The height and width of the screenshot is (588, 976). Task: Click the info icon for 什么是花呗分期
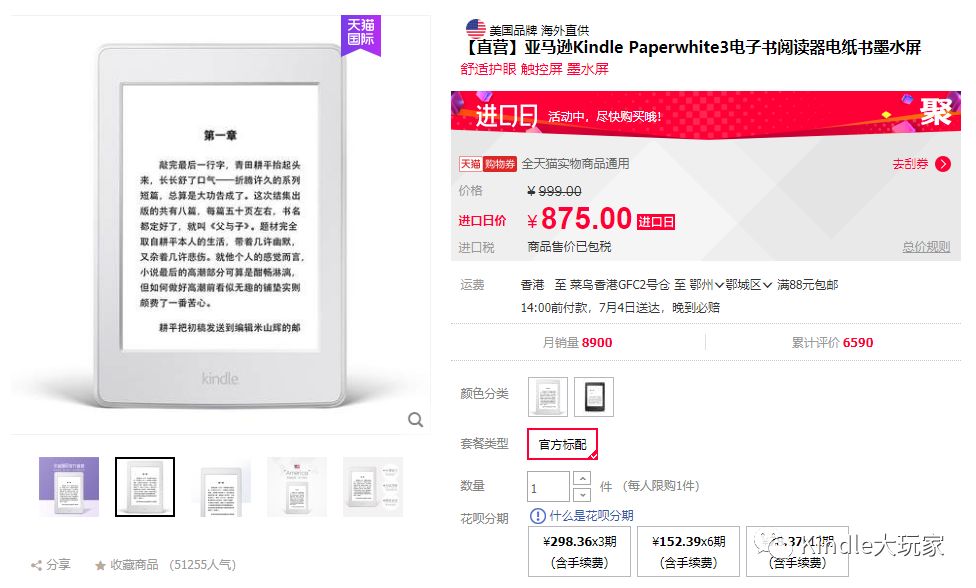pos(537,516)
